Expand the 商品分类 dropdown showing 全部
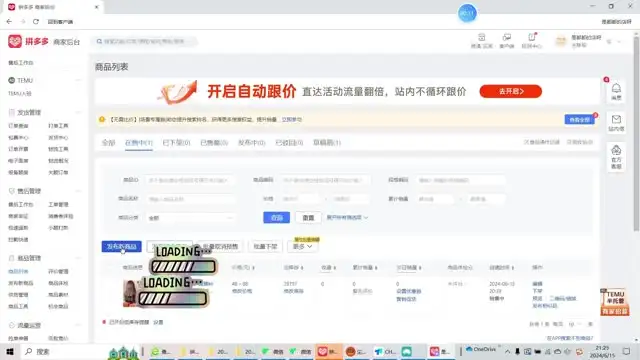The width and height of the screenshot is (640, 360). point(191,218)
